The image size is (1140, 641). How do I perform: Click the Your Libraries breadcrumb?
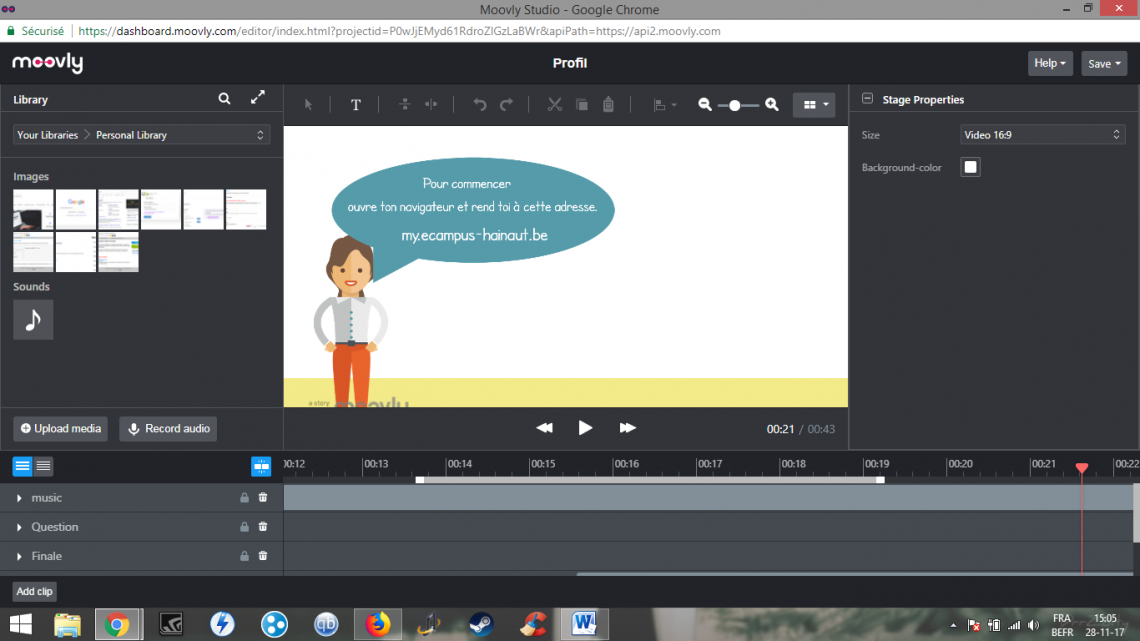point(47,135)
